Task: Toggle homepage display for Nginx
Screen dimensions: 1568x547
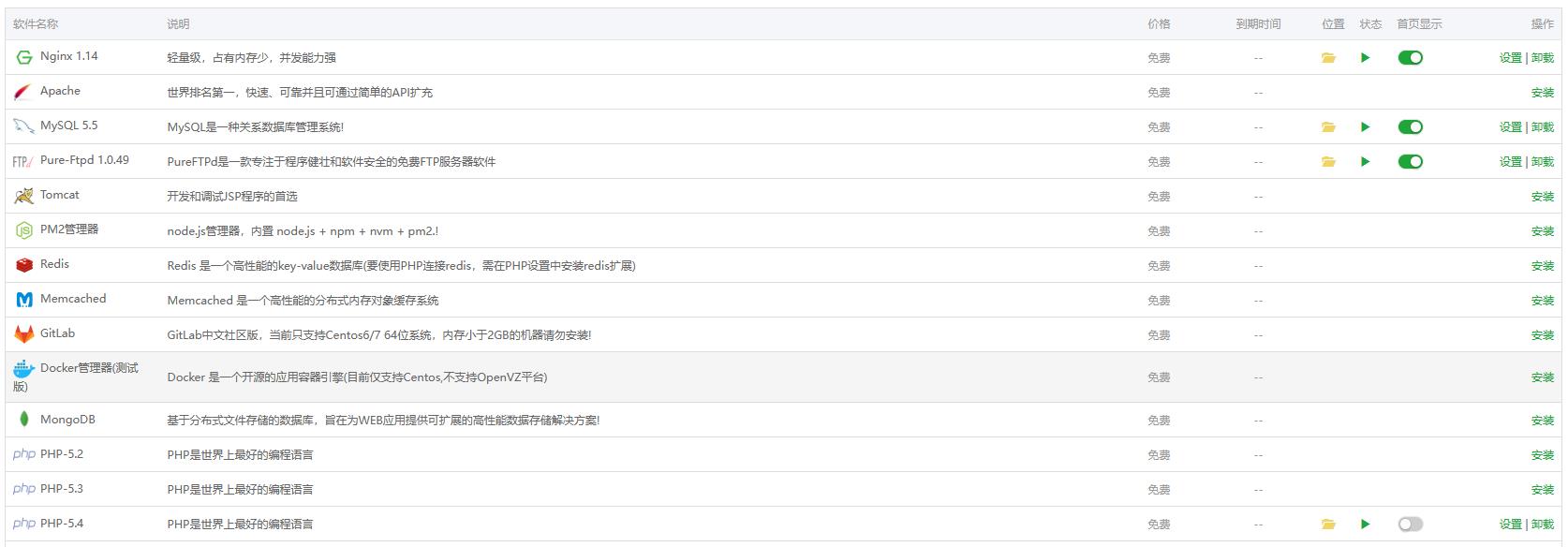Action: (x=1410, y=58)
